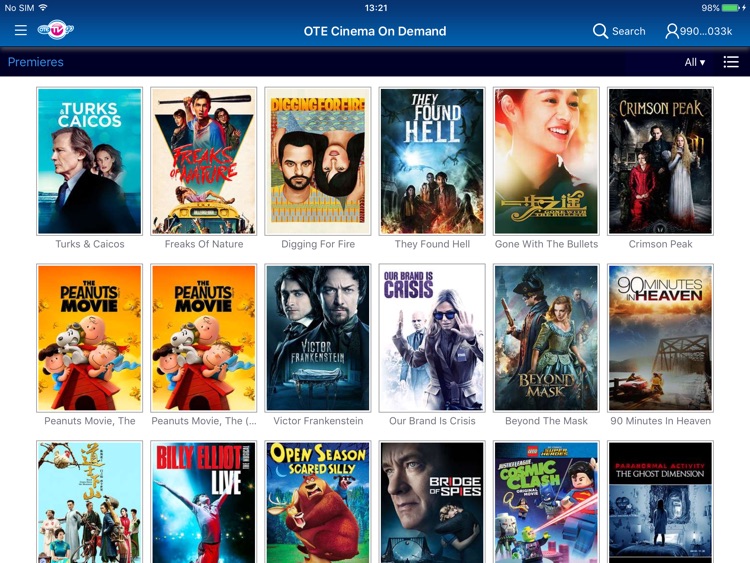Image resolution: width=750 pixels, height=563 pixels.
Task: Tap the OTE TV logo
Action: [56, 30]
